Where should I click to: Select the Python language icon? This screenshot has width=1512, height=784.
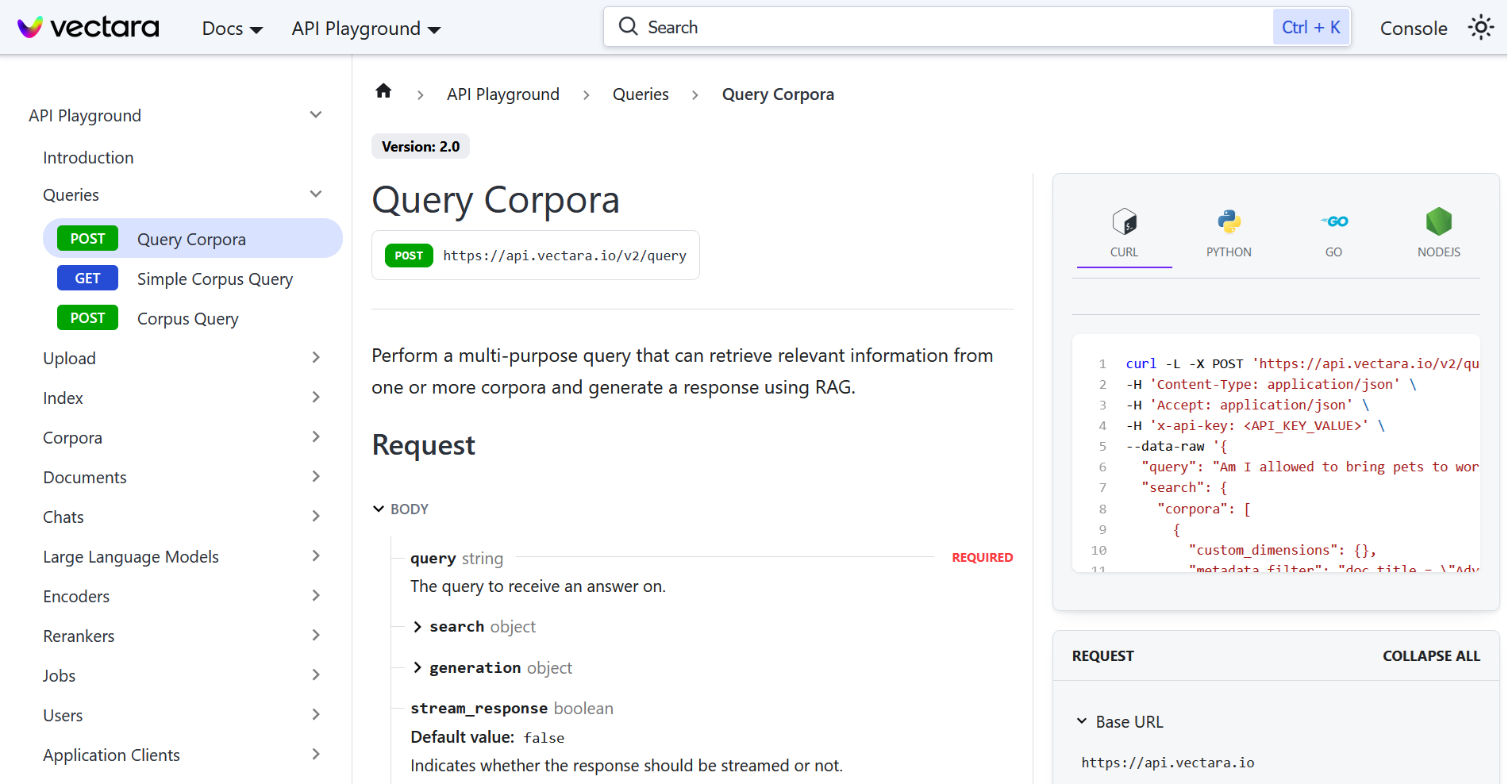(x=1229, y=221)
